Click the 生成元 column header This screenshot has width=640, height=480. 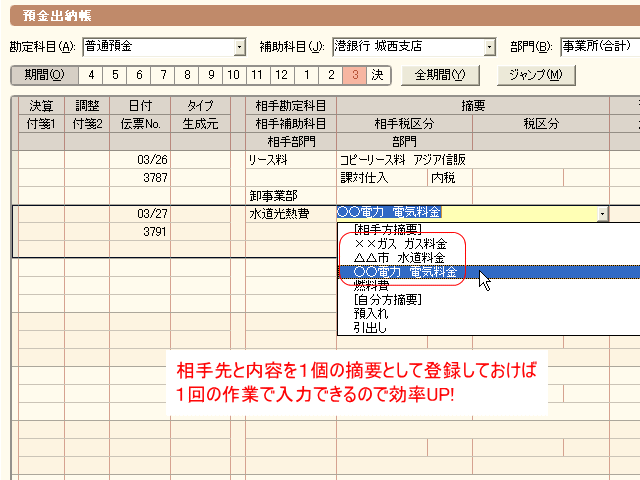click(x=200, y=124)
